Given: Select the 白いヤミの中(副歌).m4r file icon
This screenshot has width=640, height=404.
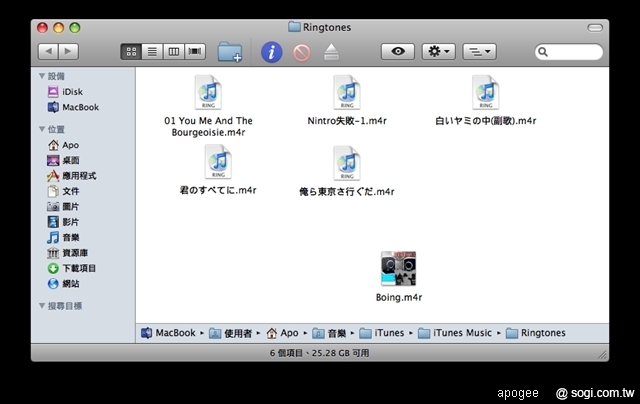Looking at the screenshot, I should coord(486,93).
